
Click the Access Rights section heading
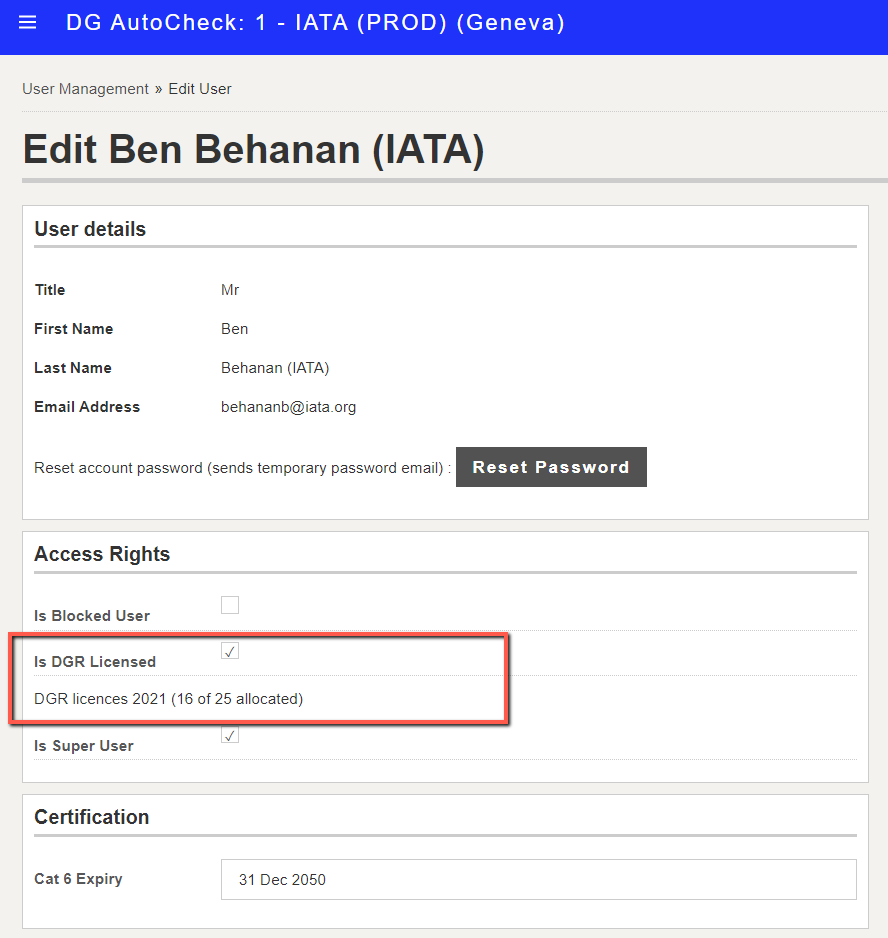click(102, 554)
